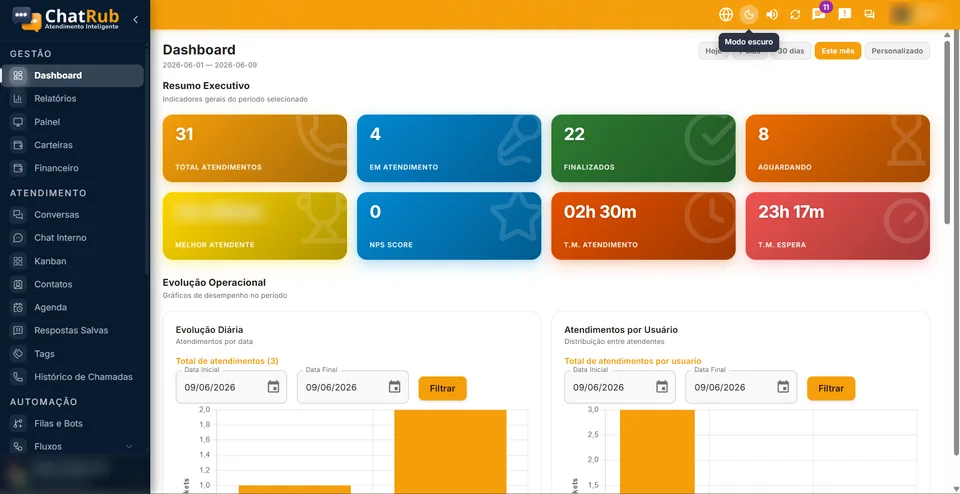Open the double chat bubbles icon

[x=869, y=14]
